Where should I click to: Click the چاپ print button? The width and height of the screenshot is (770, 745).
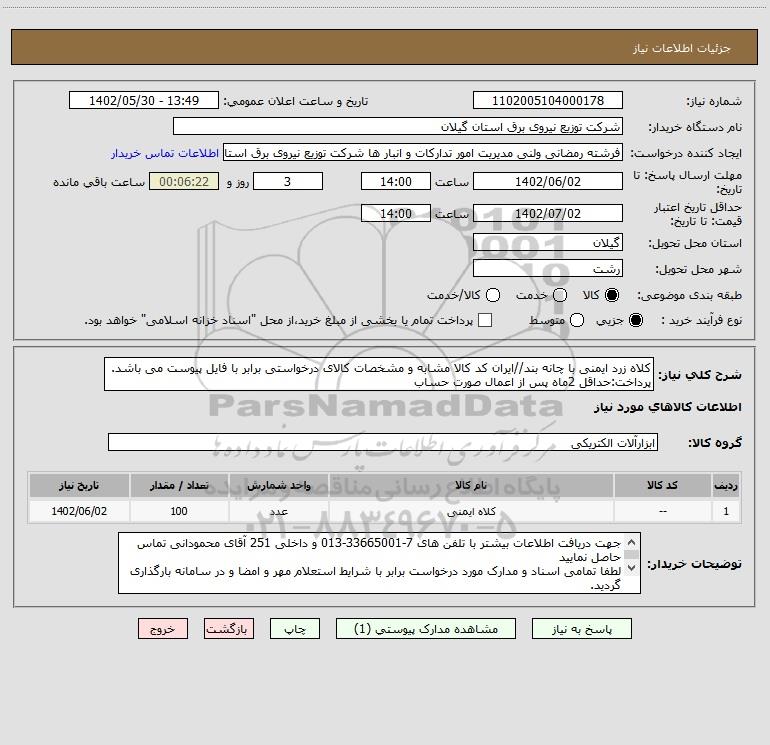(x=295, y=629)
